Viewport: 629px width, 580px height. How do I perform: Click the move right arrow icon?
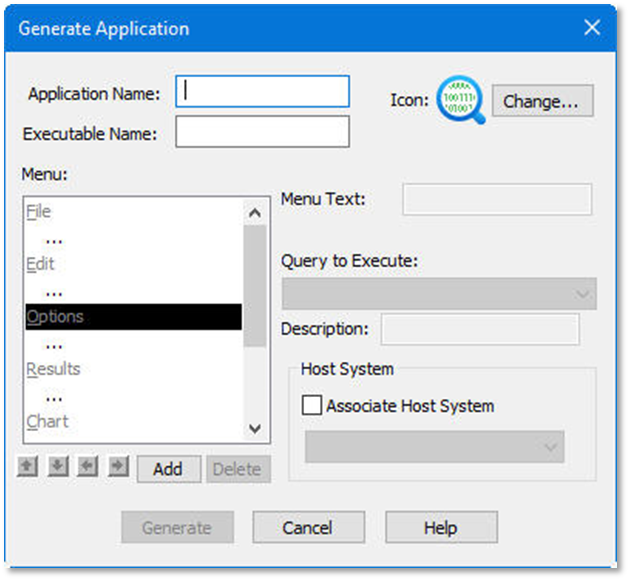point(118,467)
